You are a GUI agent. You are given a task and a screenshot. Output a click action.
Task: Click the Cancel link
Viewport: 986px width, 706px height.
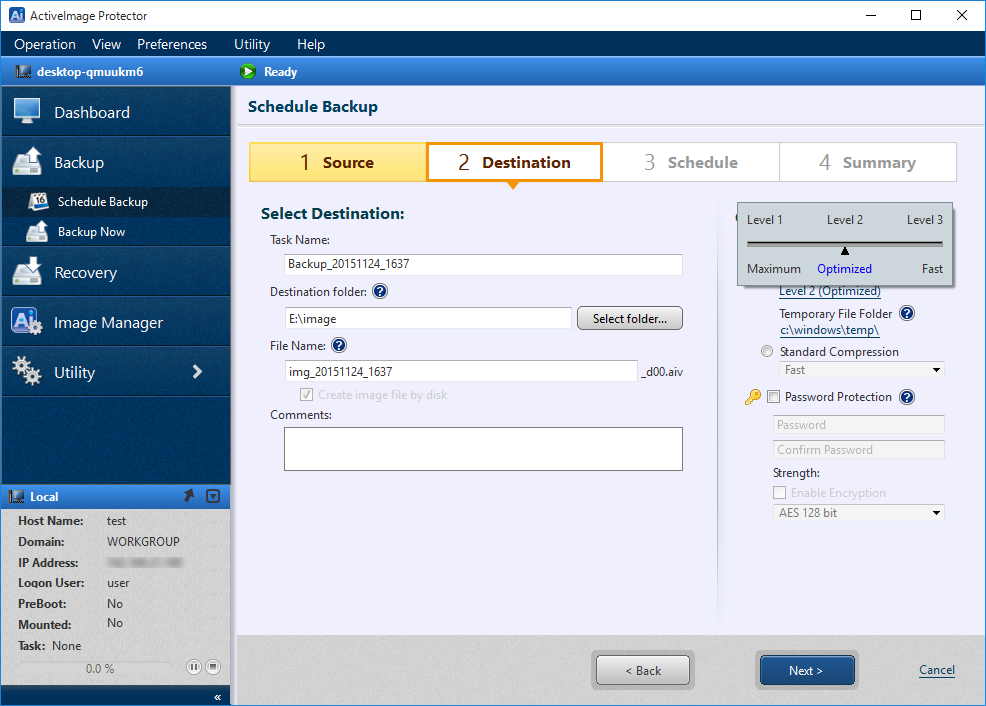coord(936,670)
